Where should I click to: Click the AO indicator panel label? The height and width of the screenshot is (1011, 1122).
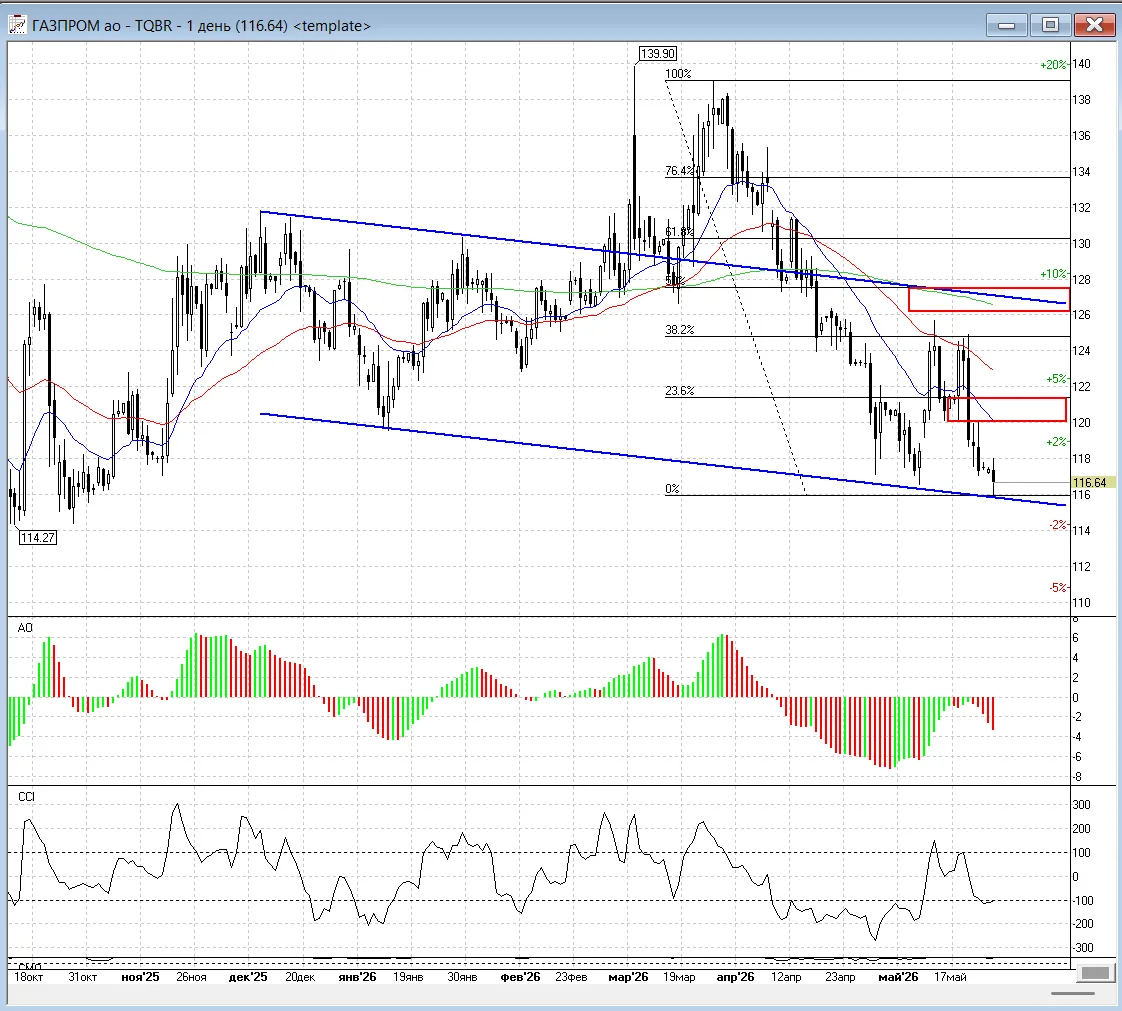pos(25,627)
